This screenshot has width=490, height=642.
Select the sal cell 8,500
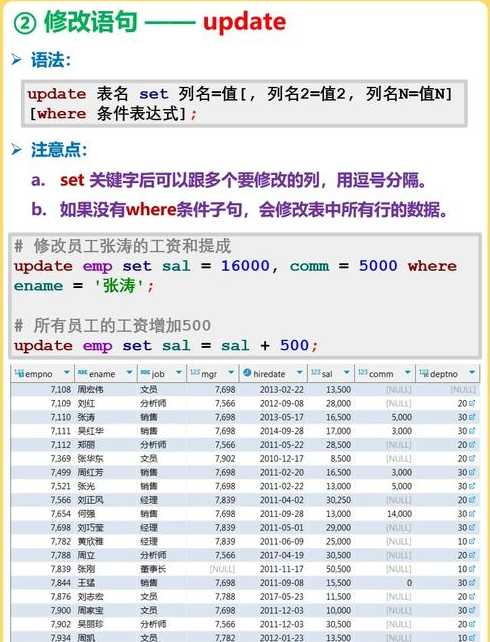point(341,459)
